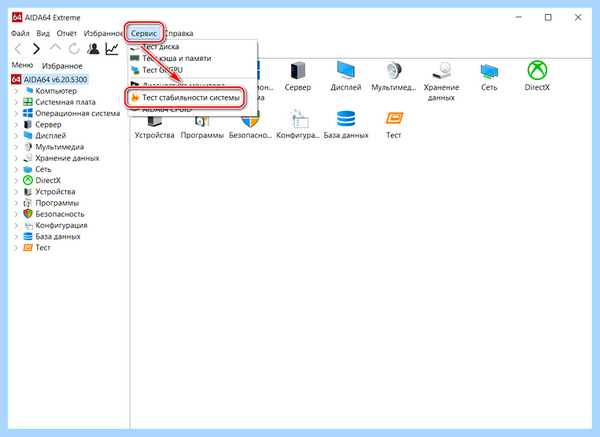Image resolution: width=600 pixels, height=437 pixels.
Task: Click the Компьютер icon in the tree
Action: (x=28, y=91)
